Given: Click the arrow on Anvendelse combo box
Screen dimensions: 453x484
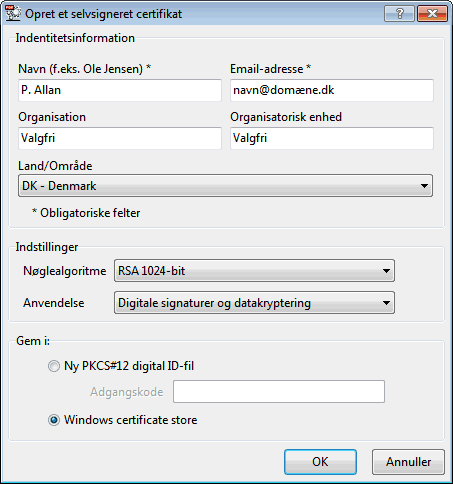Looking at the screenshot, I should coord(386,303).
